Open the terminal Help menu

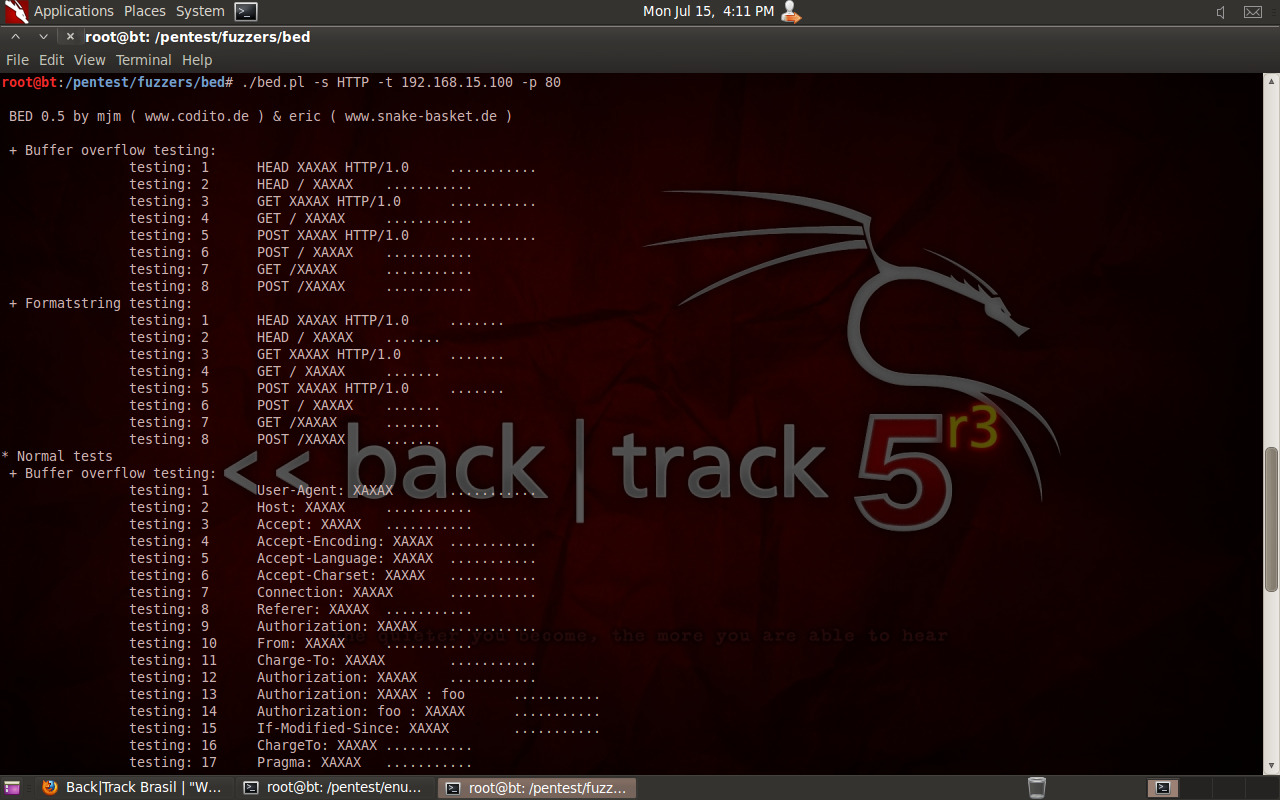pyautogui.click(x=197, y=60)
